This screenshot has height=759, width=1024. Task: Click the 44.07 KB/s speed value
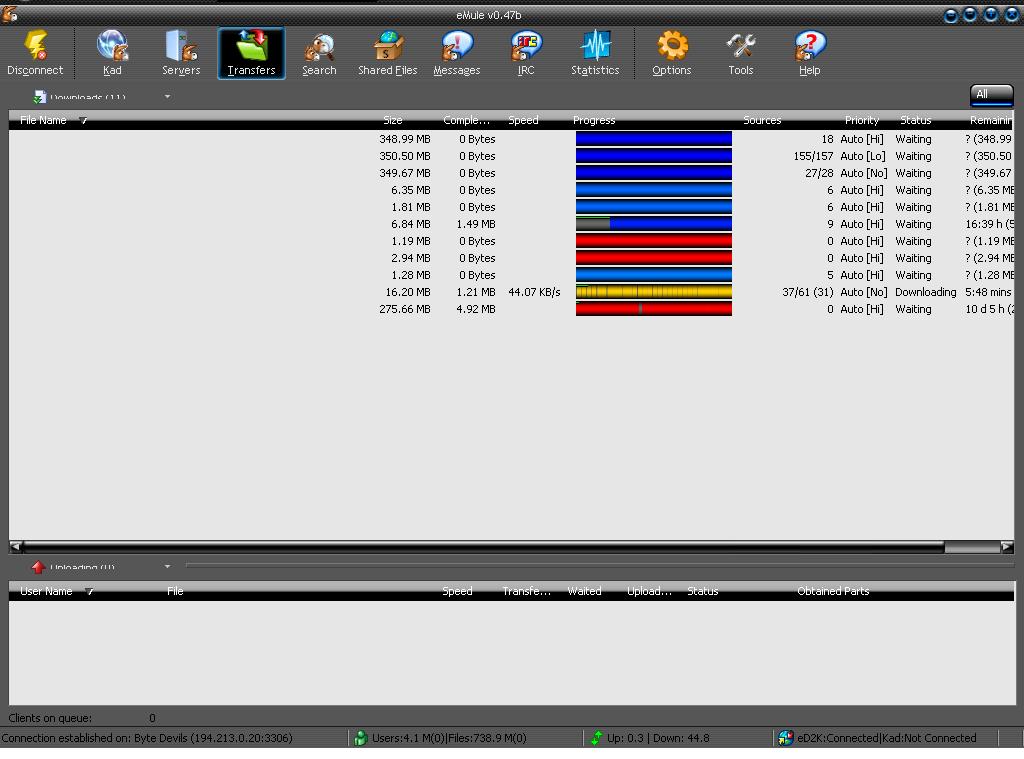point(534,292)
